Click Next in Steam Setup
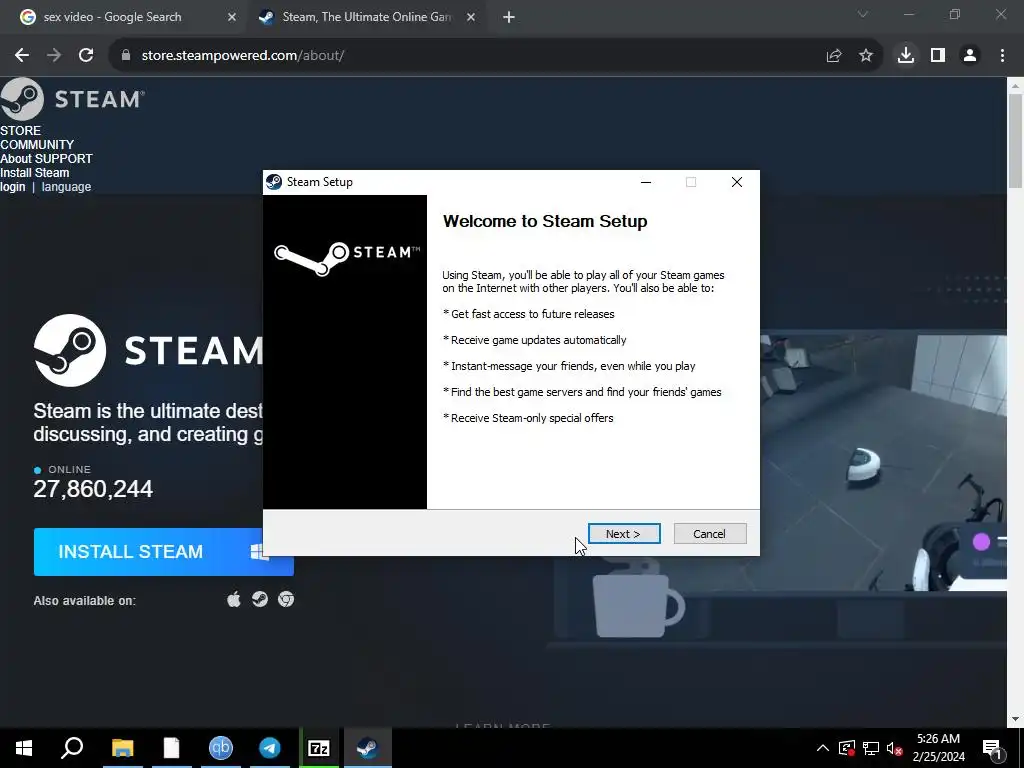1024x768 pixels. pos(624,534)
